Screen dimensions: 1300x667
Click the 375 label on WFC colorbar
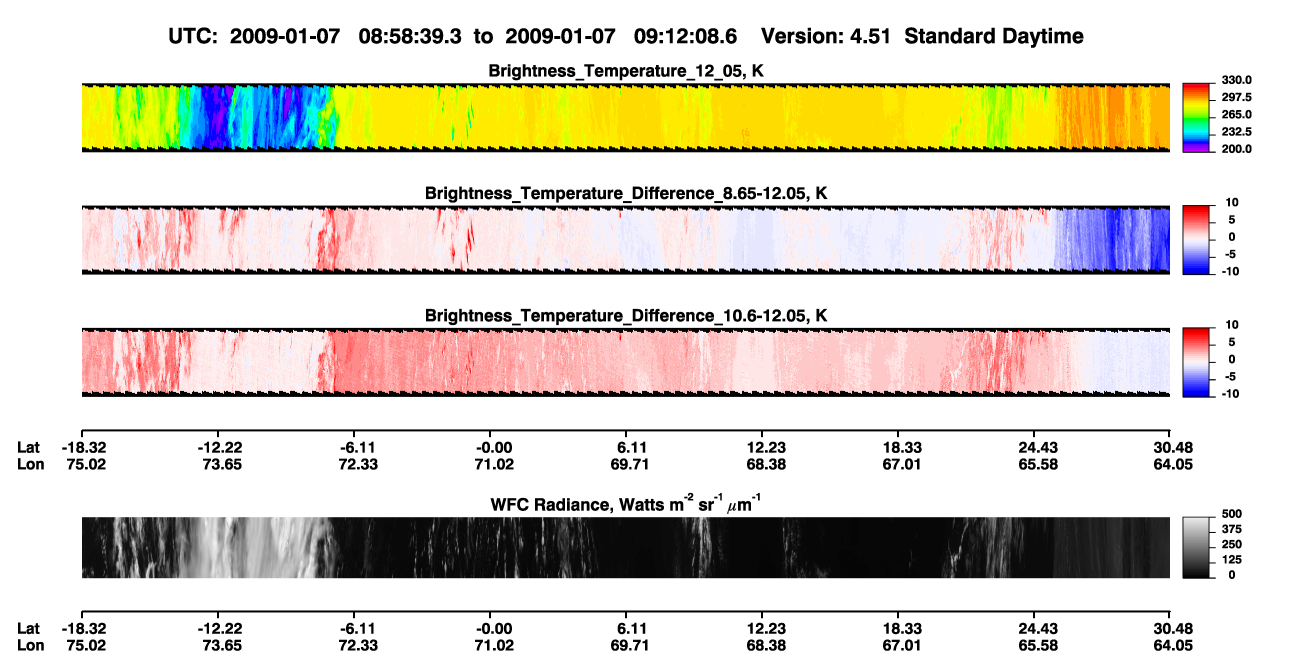click(1230, 529)
